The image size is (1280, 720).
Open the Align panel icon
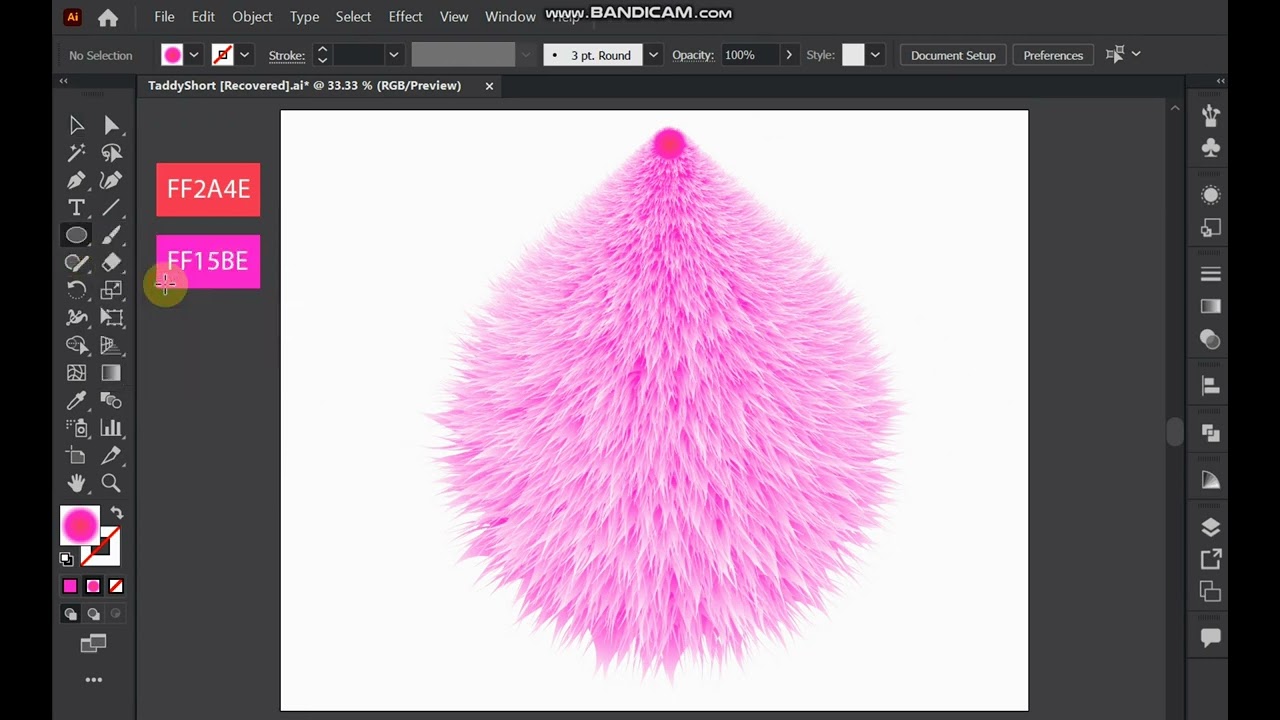click(1211, 386)
